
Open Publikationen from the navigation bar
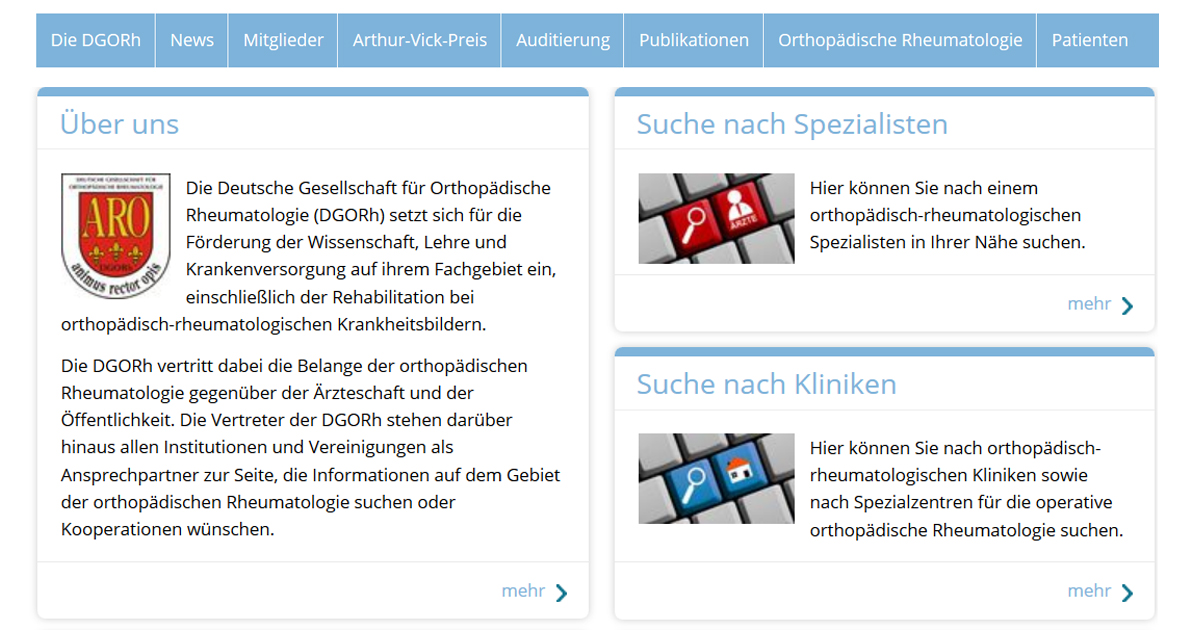click(694, 40)
